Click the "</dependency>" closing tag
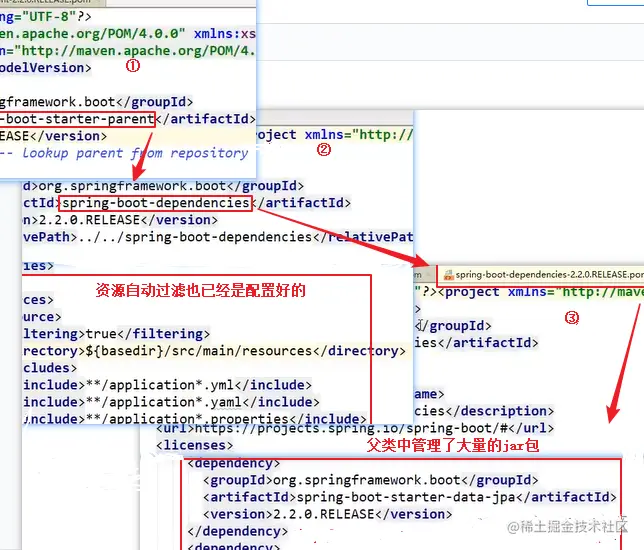 237,532
